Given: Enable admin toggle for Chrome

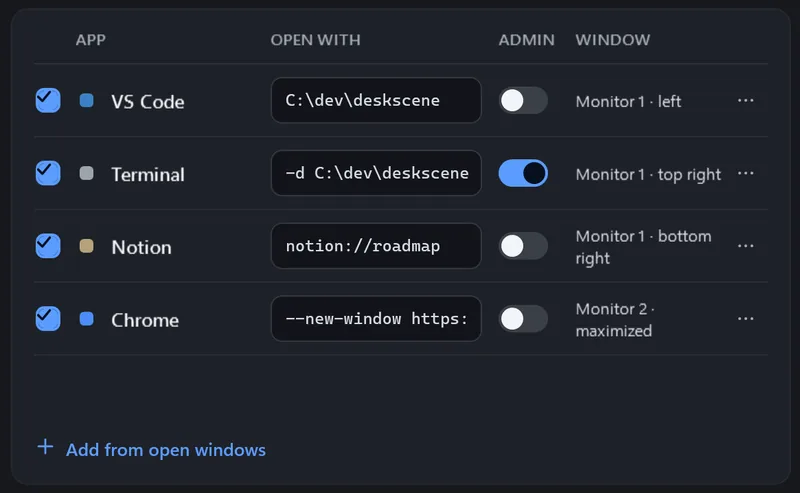Looking at the screenshot, I should (x=523, y=319).
